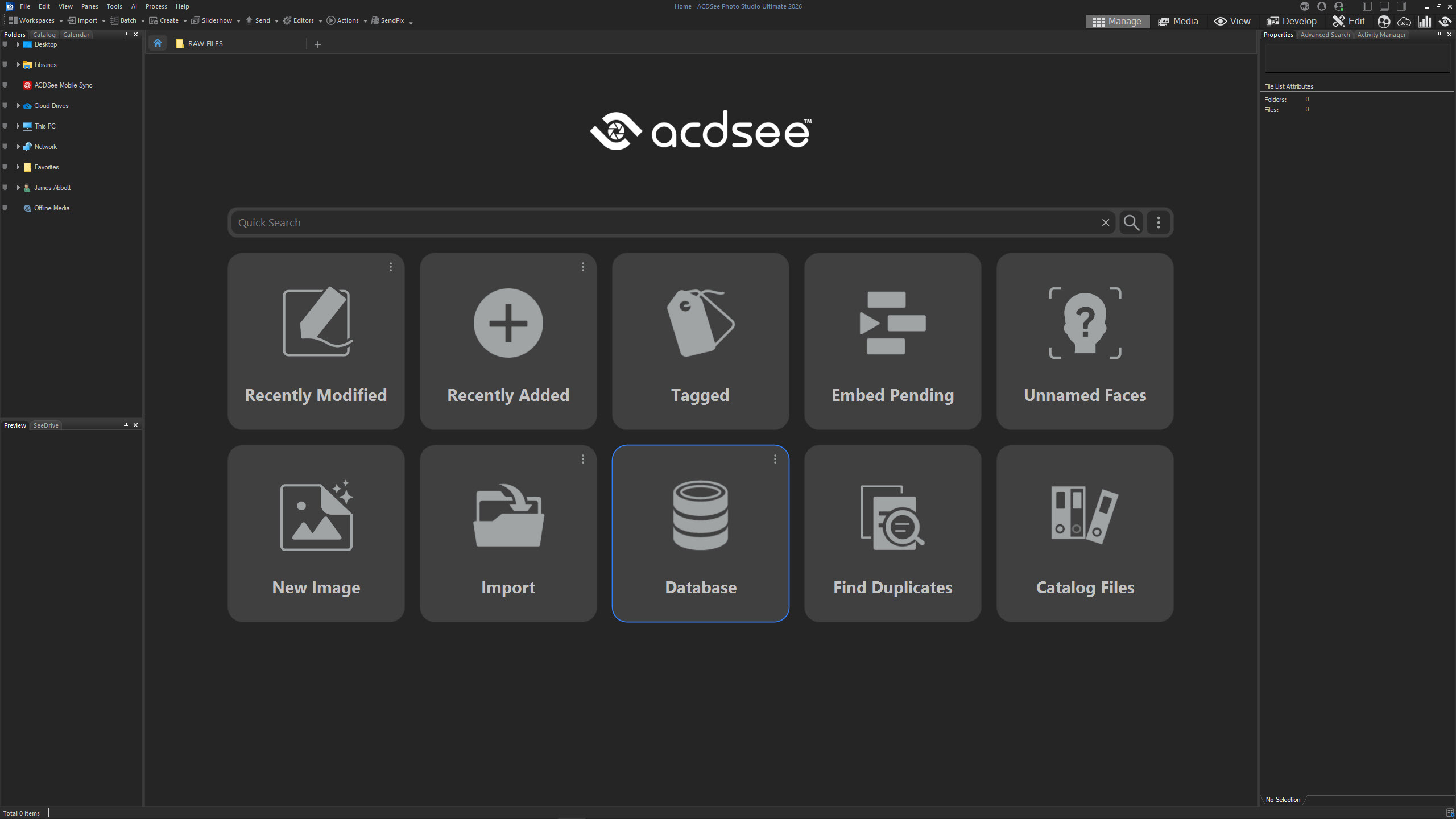This screenshot has width=1456, height=819.
Task: Expand the This PC folder tree
Action: click(18, 126)
